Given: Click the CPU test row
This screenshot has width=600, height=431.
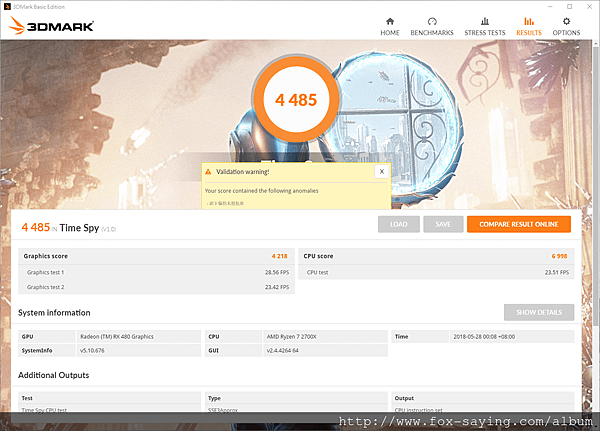Looking at the screenshot, I should 436,272.
